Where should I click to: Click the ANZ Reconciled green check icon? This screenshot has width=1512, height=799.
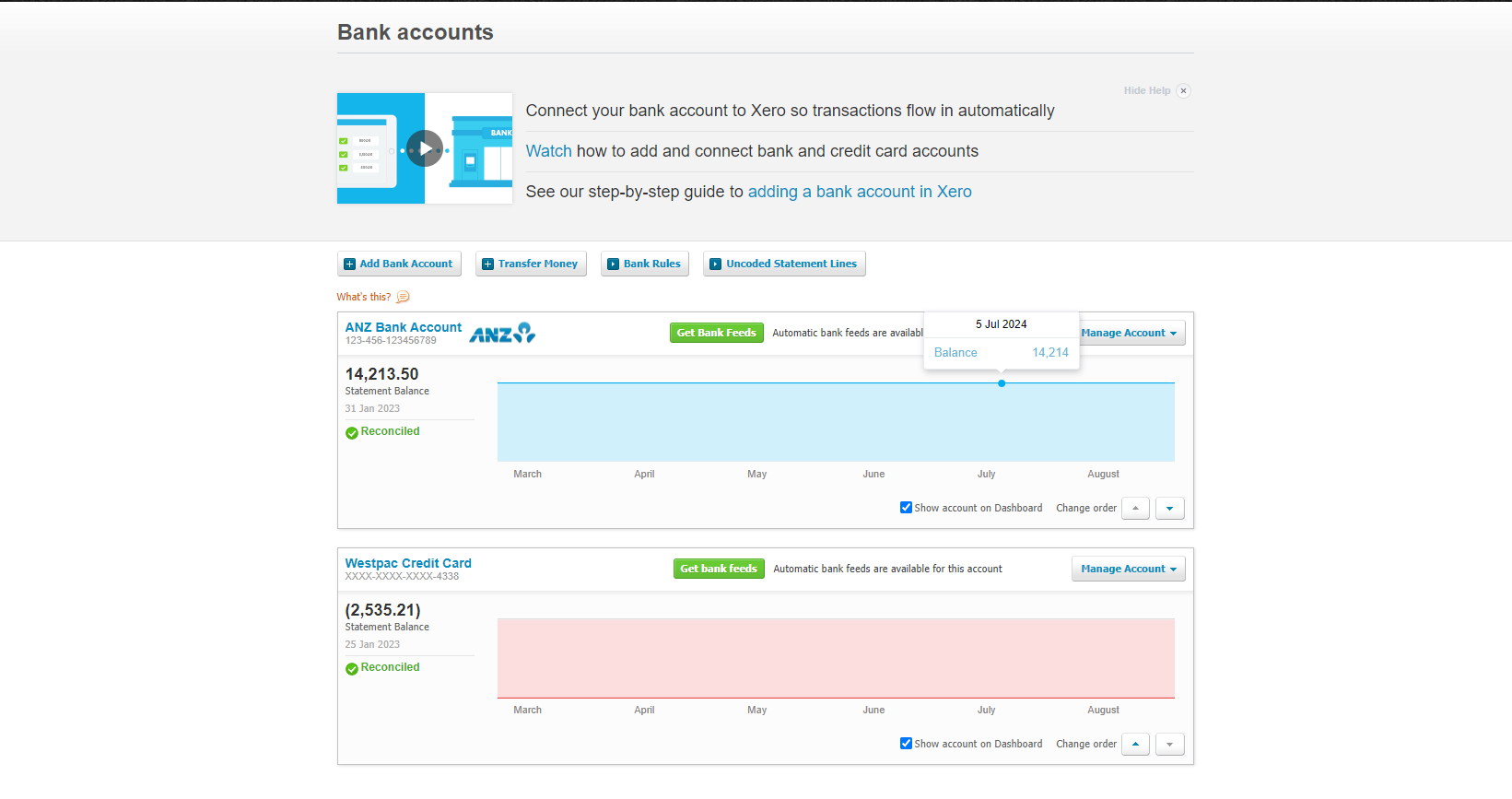tap(352, 432)
